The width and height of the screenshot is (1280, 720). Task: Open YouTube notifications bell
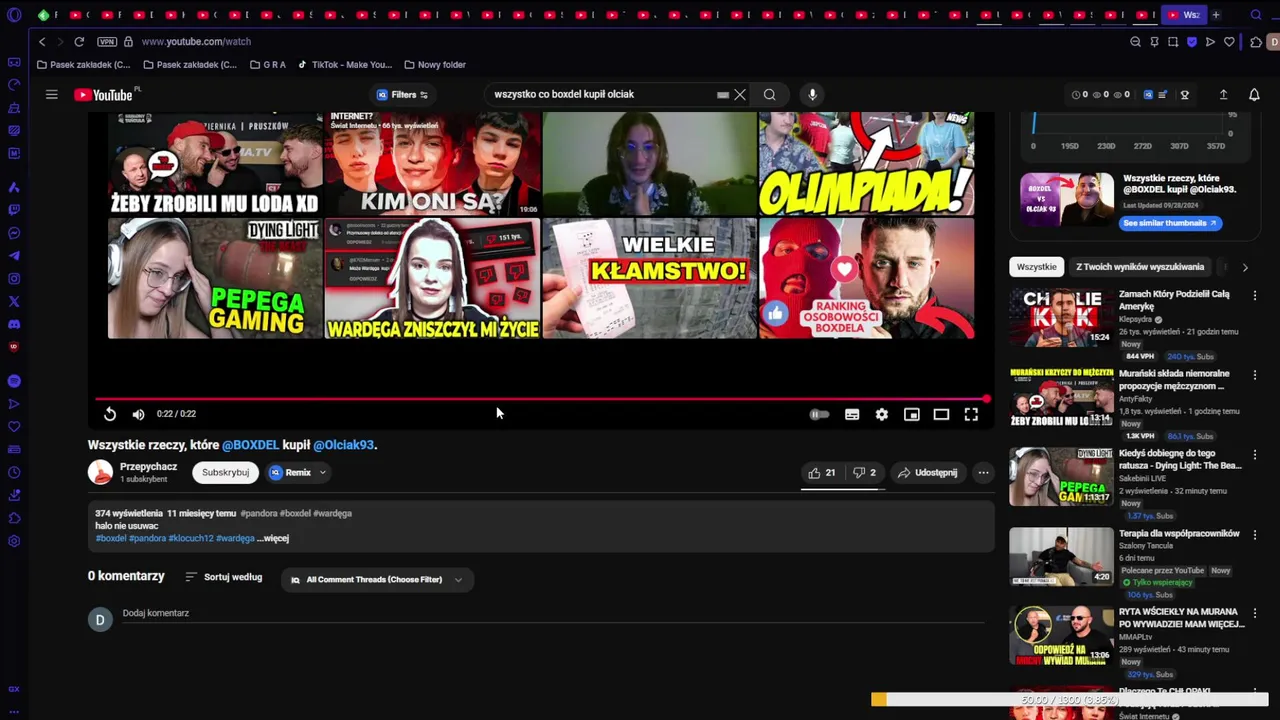pyautogui.click(x=1254, y=94)
